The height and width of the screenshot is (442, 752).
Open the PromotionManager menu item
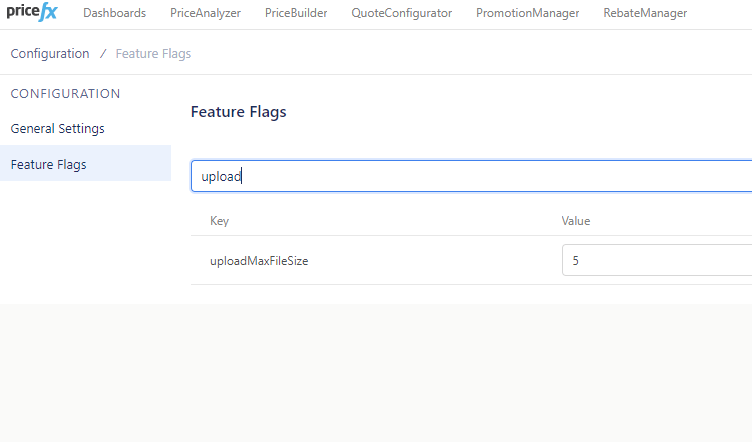(527, 13)
